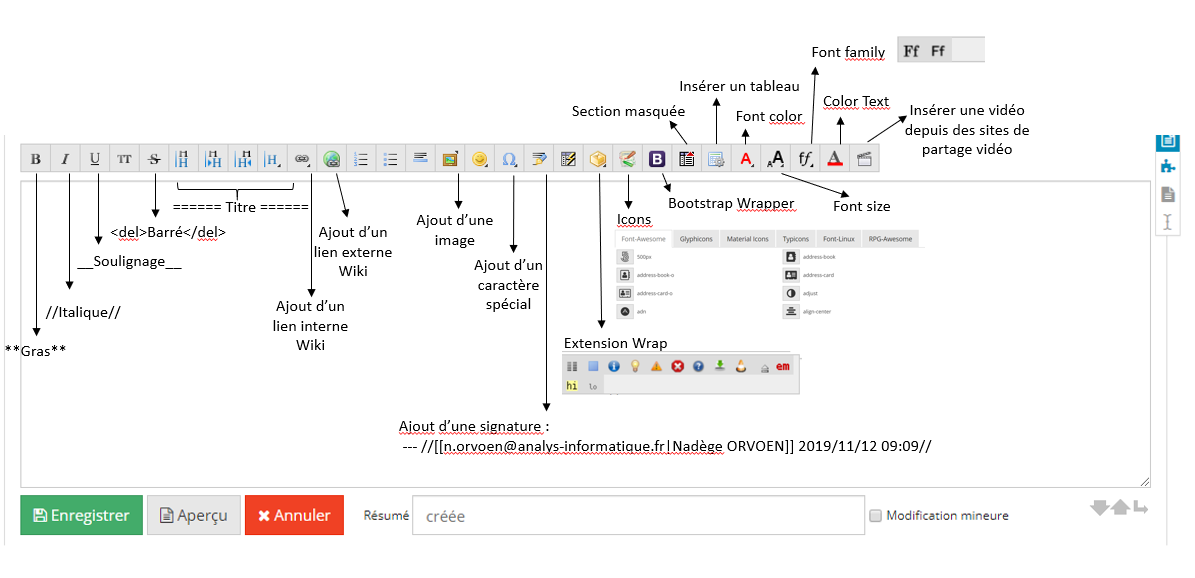The width and height of the screenshot is (1195, 578).
Task: Select the Material Icons tab
Action: click(748, 240)
